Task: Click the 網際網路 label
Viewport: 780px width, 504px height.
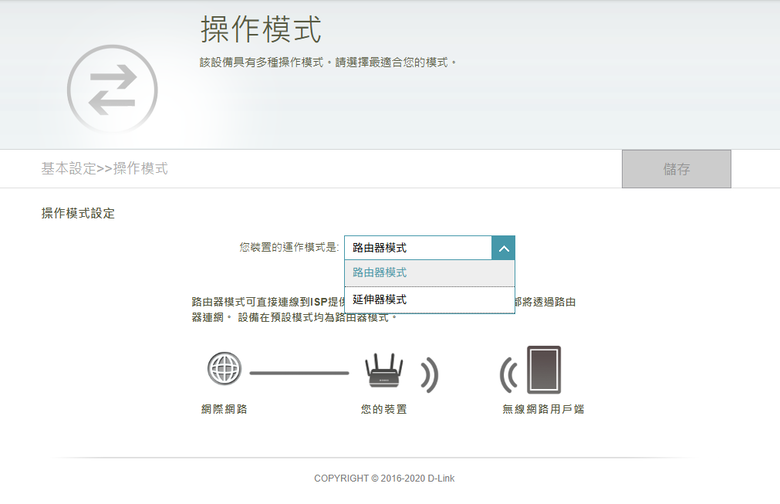Action: (x=224, y=409)
